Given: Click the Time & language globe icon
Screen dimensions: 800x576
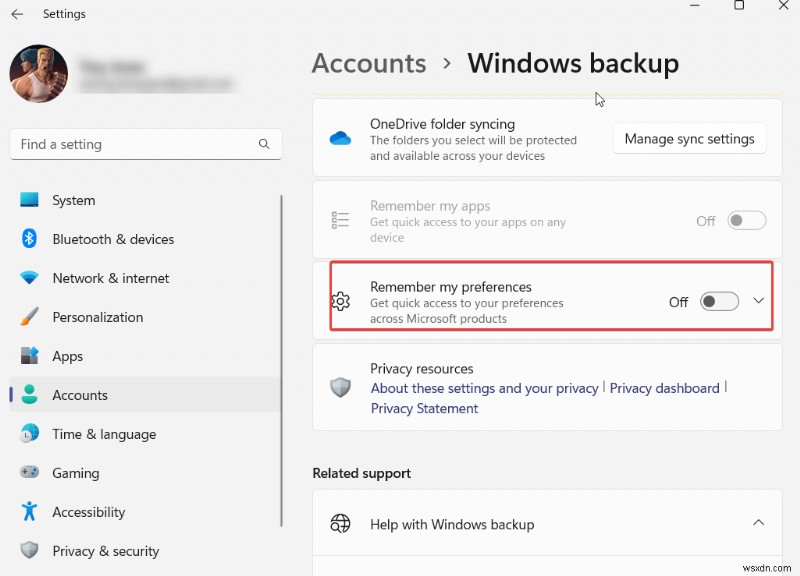Looking at the screenshot, I should pyautogui.click(x=29, y=434).
